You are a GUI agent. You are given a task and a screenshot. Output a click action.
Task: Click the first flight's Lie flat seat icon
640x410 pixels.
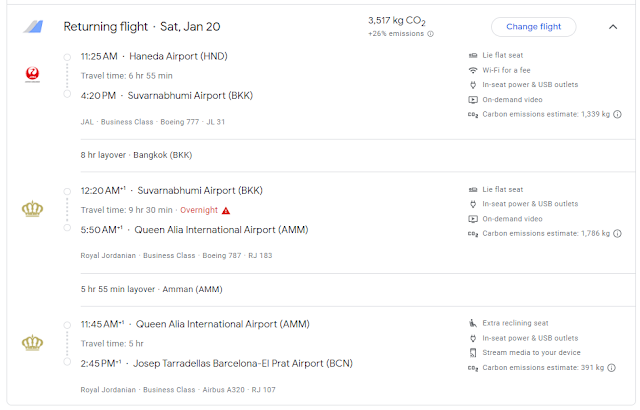pyautogui.click(x=472, y=55)
